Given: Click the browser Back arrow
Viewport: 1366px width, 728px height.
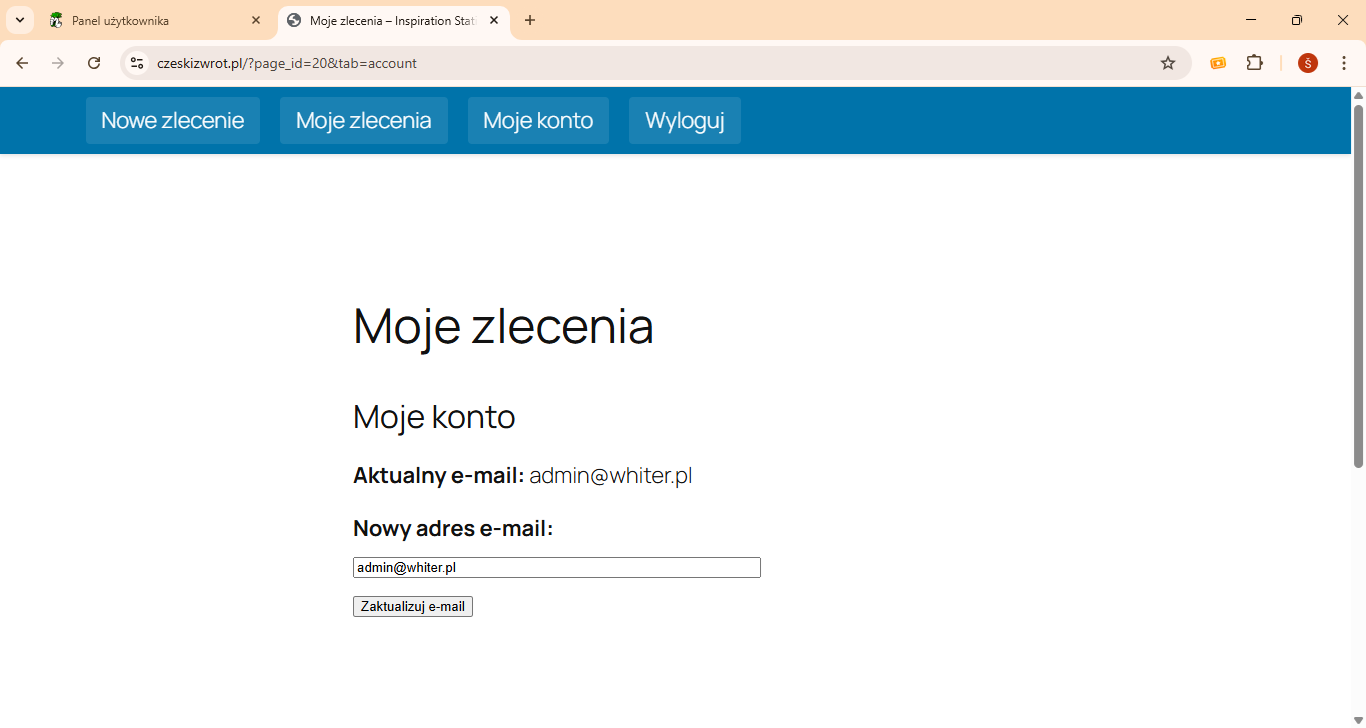Looking at the screenshot, I should click(22, 63).
